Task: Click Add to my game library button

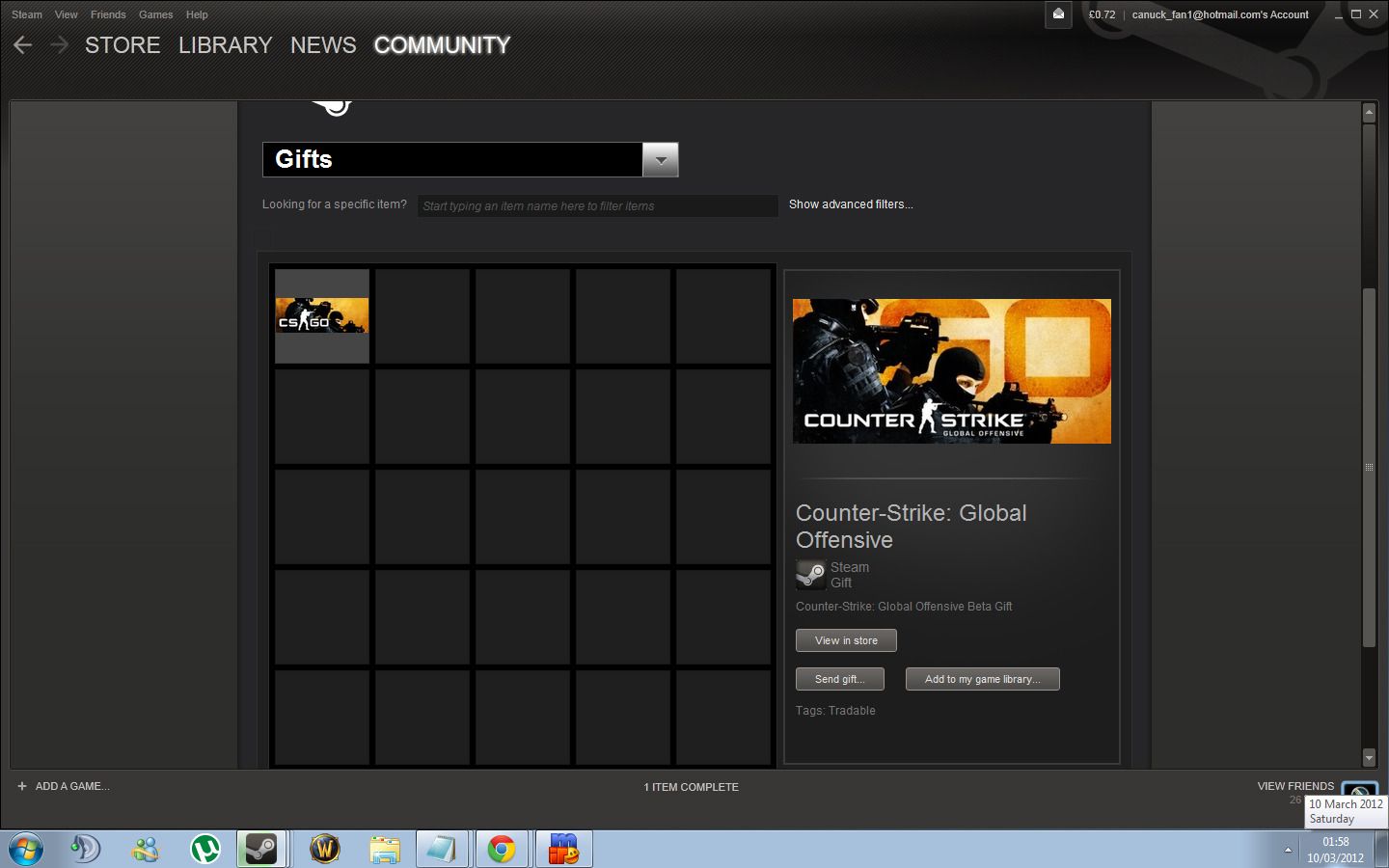Action: point(982,679)
